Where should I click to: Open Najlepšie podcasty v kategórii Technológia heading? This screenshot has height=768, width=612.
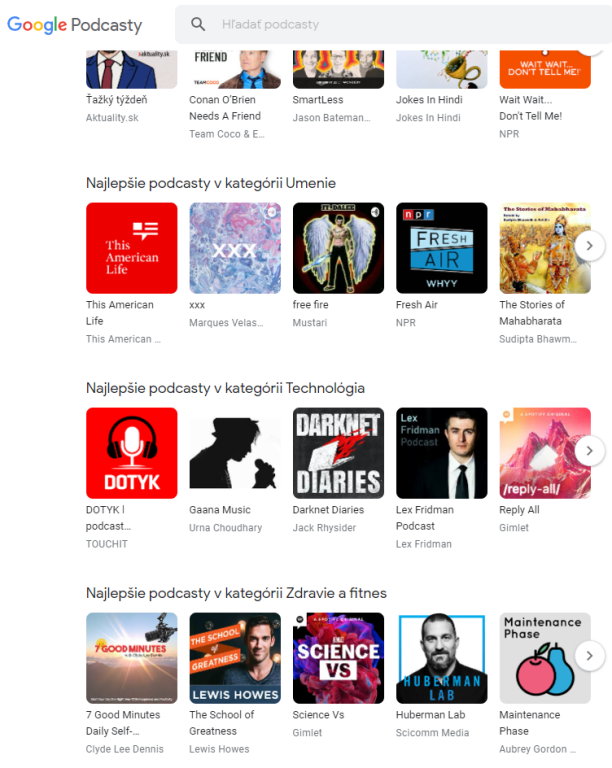click(225, 388)
